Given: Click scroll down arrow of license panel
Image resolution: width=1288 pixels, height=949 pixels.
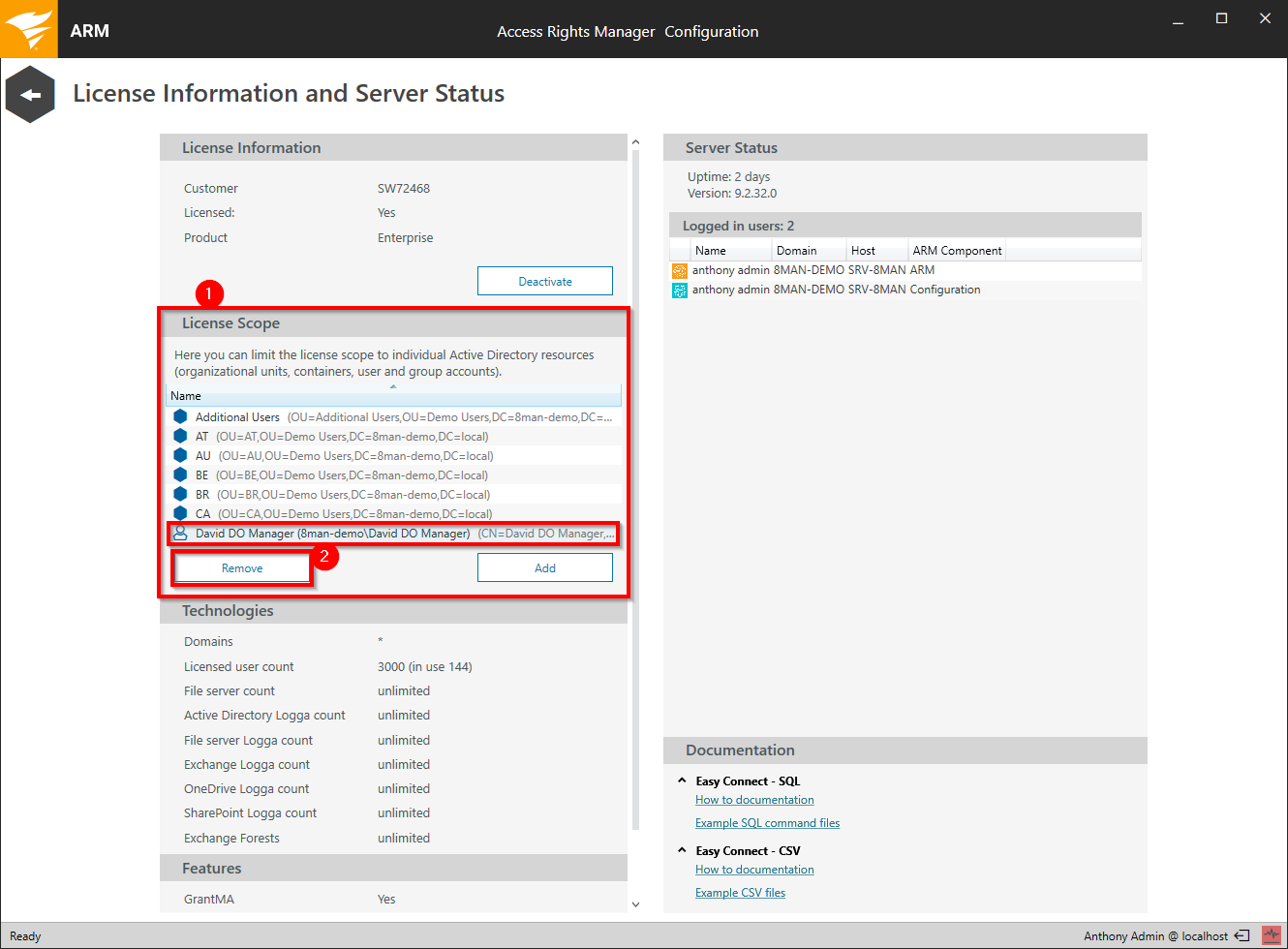Looking at the screenshot, I should pyautogui.click(x=635, y=904).
